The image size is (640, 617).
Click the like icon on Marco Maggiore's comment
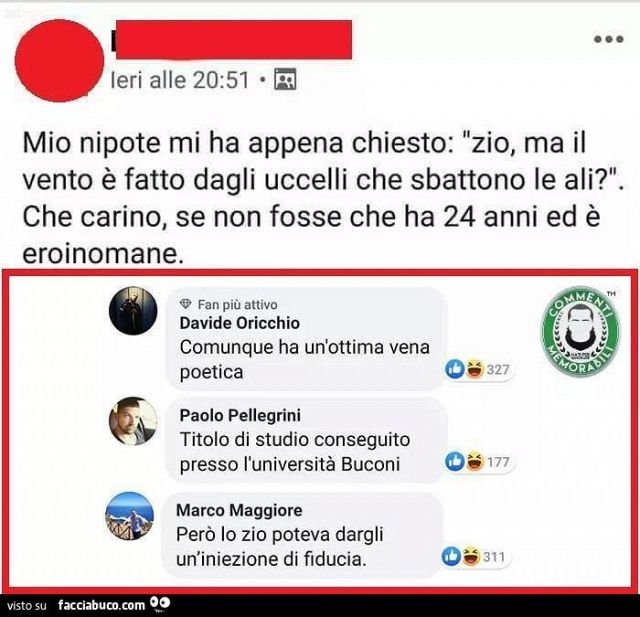(x=451, y=557)
